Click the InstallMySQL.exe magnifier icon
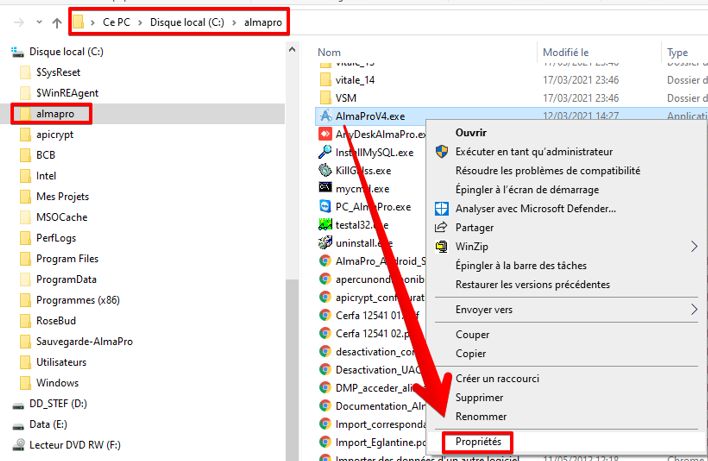Screen dimensions: 708x461 coord(325,152)
